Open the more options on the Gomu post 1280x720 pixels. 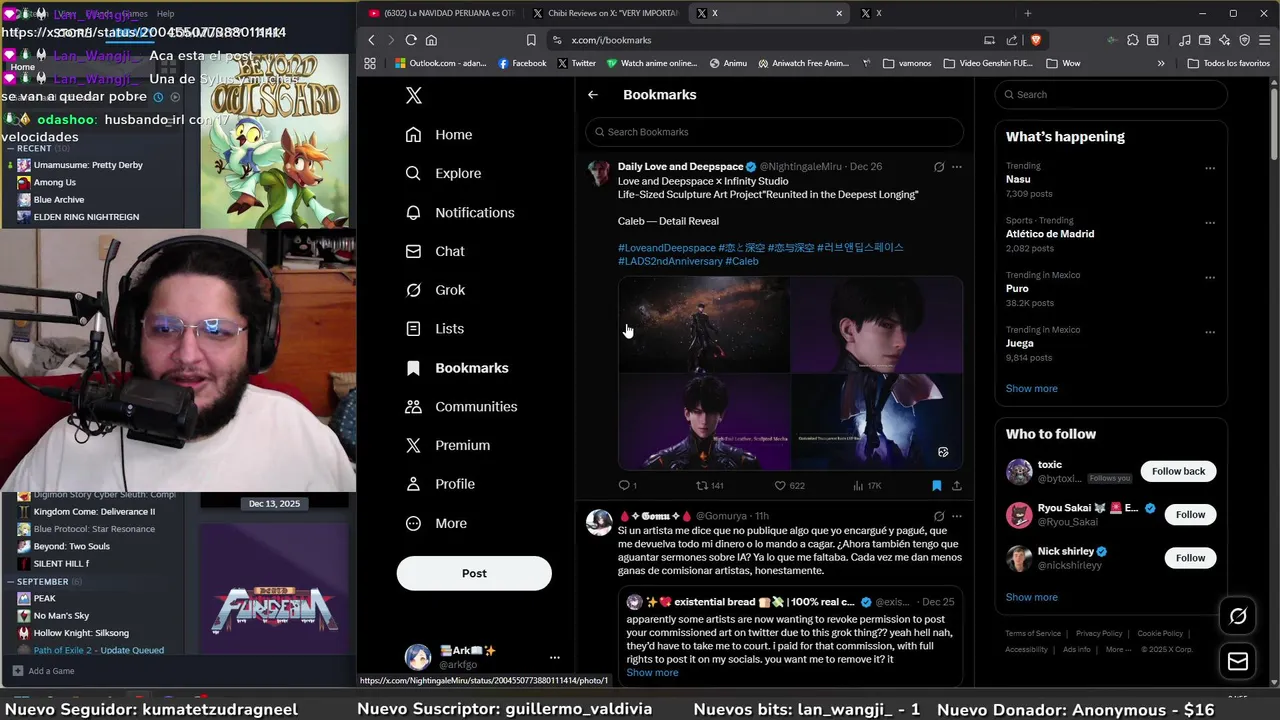click(x=957, y=516)
